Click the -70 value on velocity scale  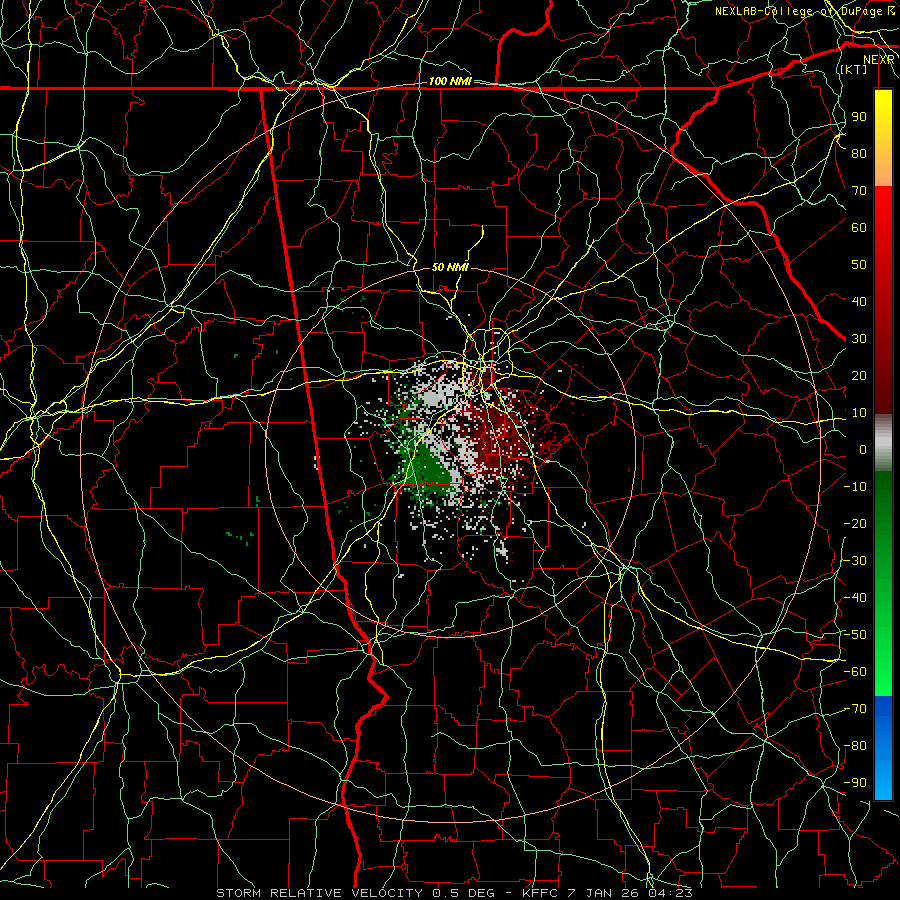(855, 709)
